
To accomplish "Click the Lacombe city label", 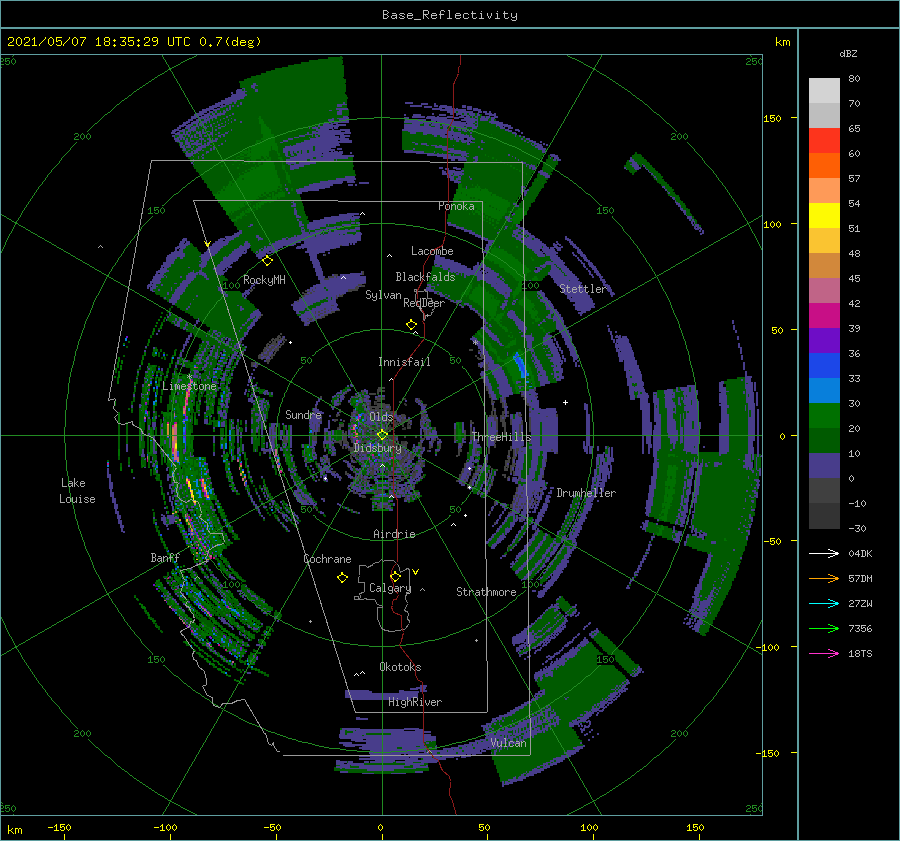I will point(432,251).
